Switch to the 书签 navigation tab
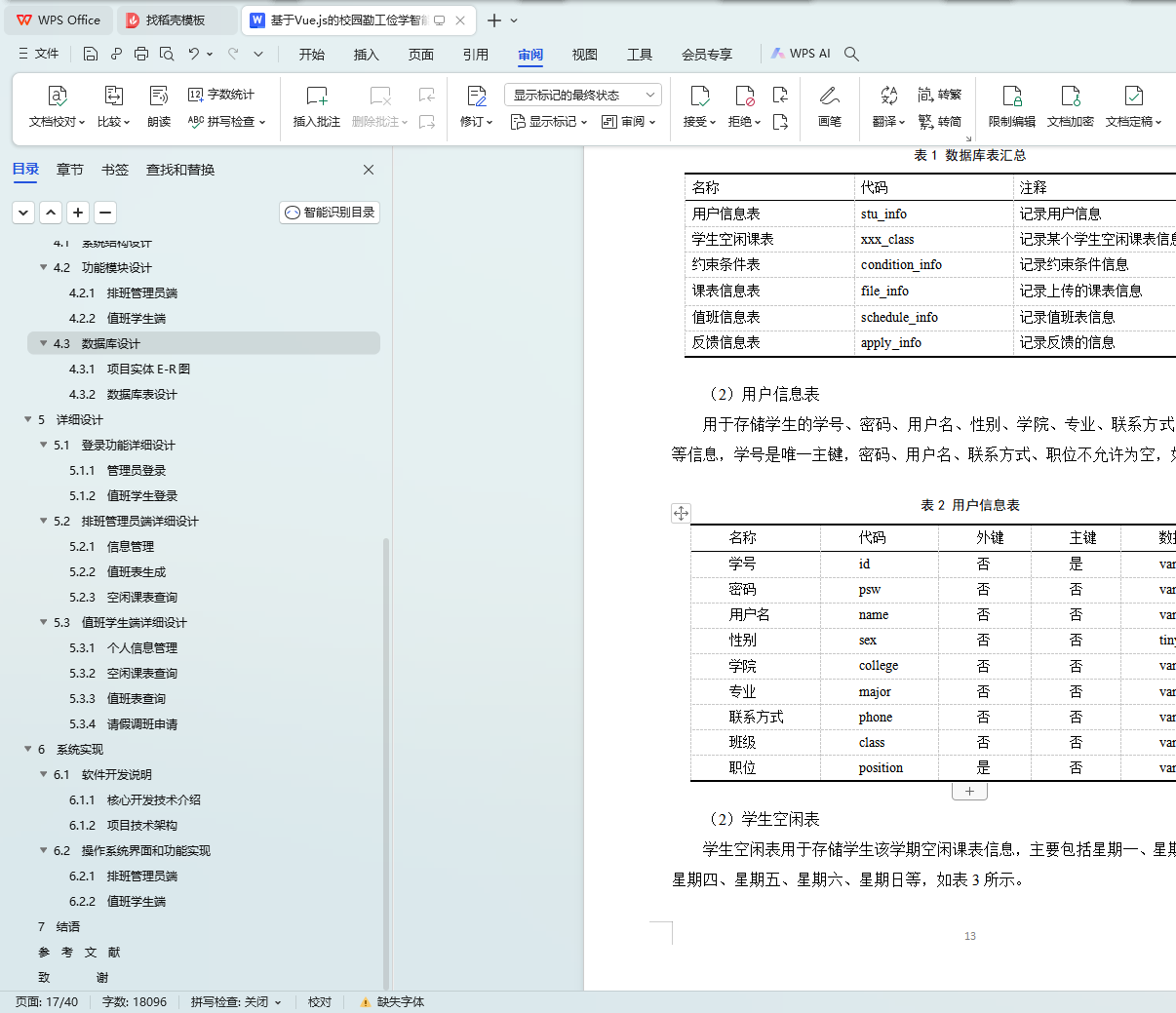The height and width of the screenshot is (1013, 1176). pyautogui.click(x=115, y=170)
